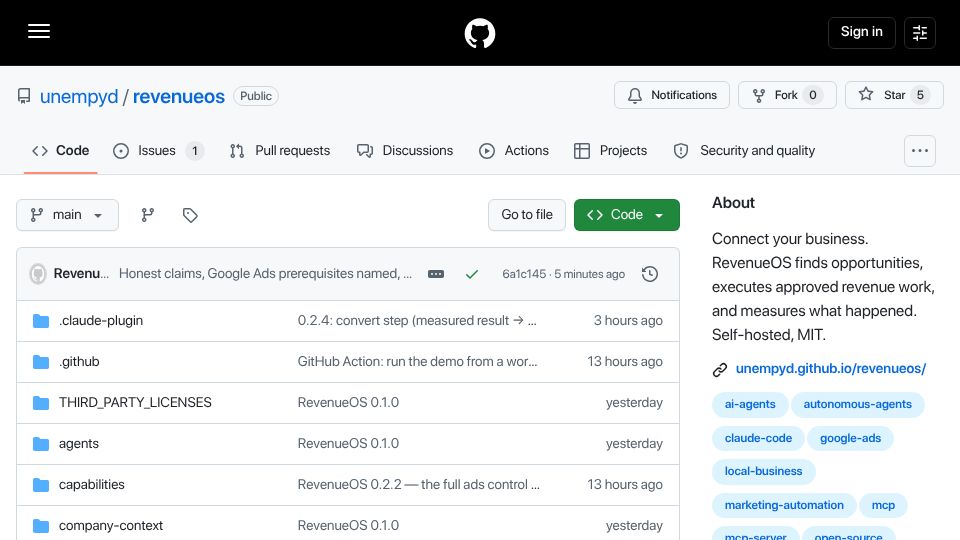
Task: Open the unempyd.github.io/revenueos/ website link
Action: pos(830,369)
